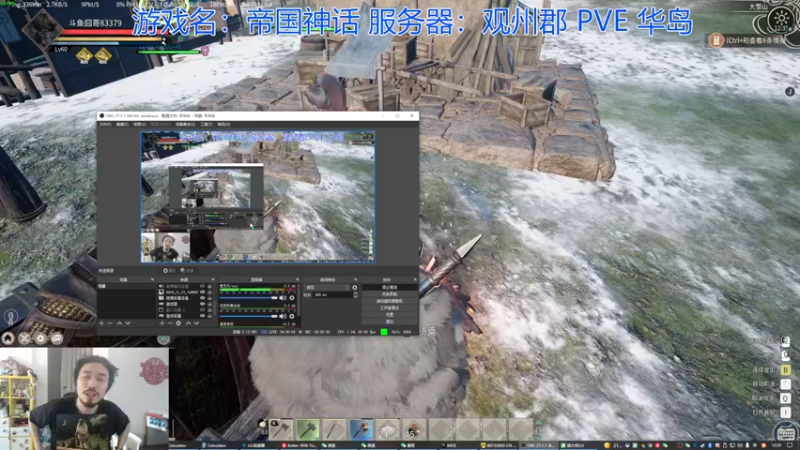Open OBS 视图 menu
This screenshot has height=450, width=800.
click(x=139, y=124)
